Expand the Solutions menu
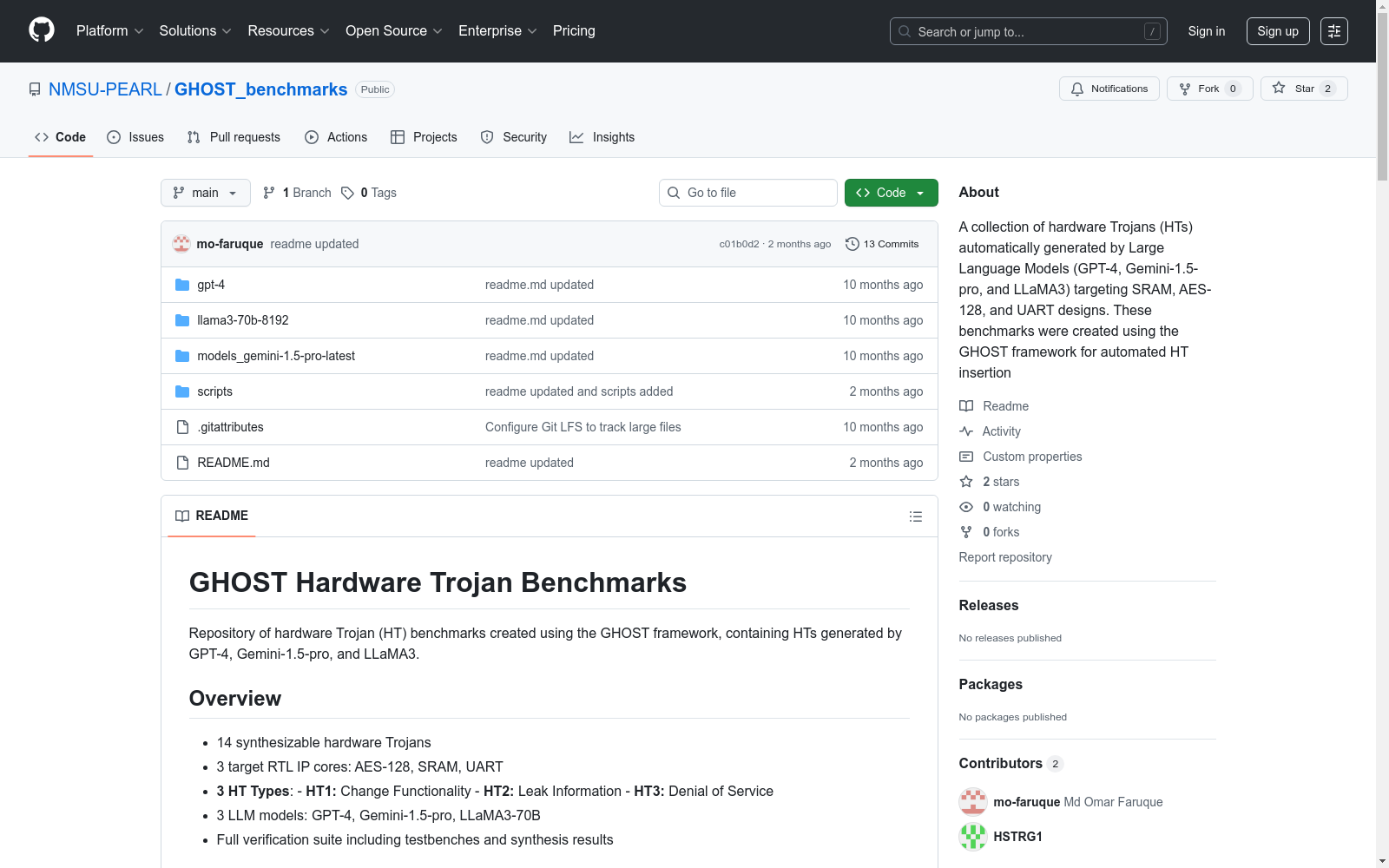The width and height of the screenshot is (1389, 868). 195,31
